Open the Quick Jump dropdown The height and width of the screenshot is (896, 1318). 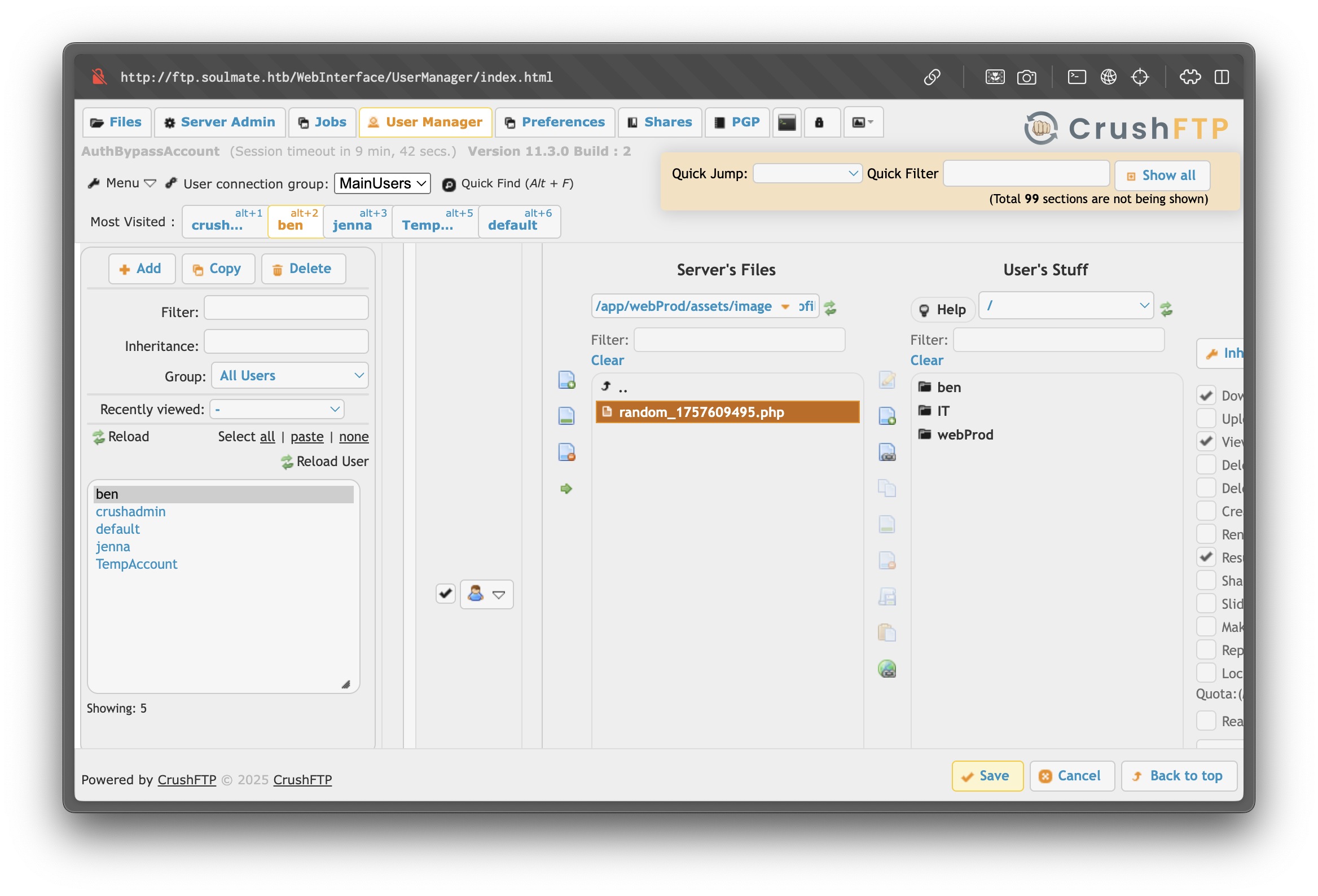806,174
